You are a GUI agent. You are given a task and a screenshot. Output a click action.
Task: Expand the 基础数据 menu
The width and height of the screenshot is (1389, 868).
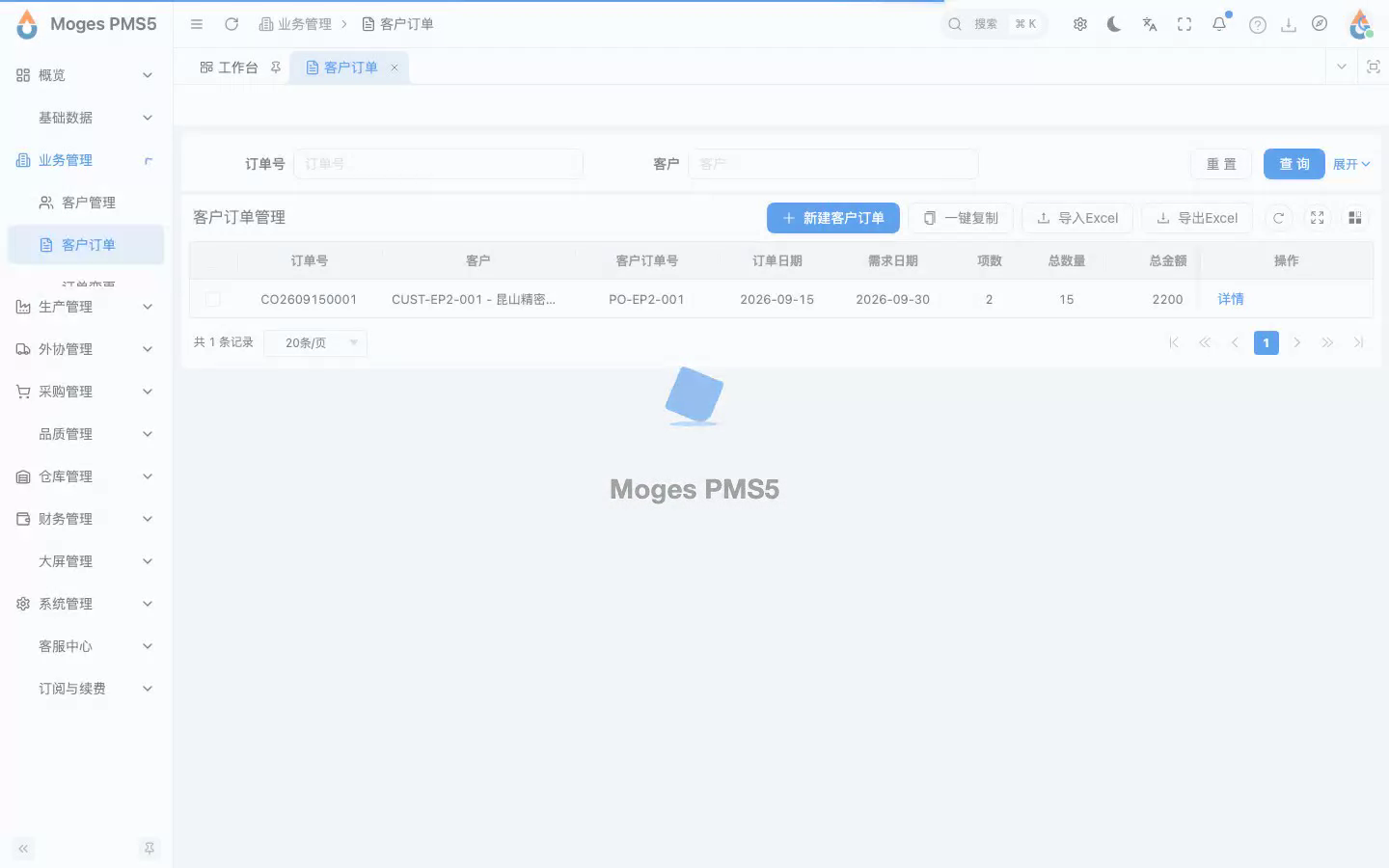click(86, 118)
